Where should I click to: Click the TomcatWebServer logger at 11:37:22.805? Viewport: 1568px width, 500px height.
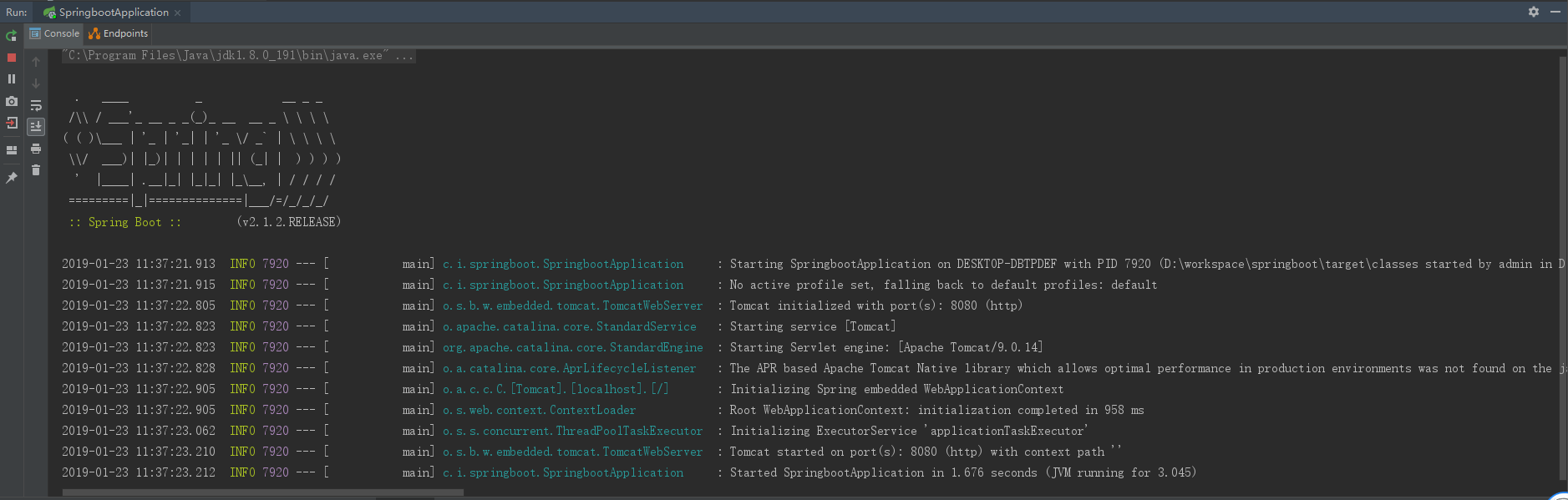(573, 306)
